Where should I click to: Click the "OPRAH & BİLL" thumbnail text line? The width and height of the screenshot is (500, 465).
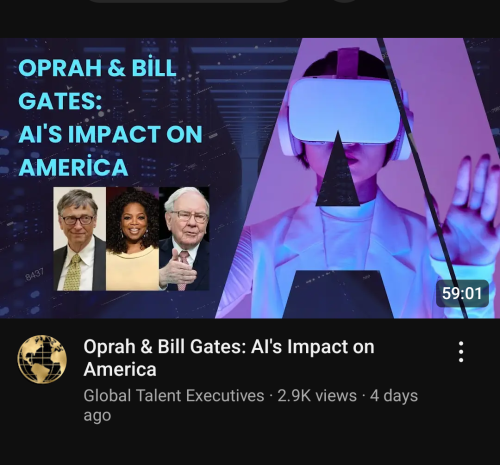click(97, 68)
